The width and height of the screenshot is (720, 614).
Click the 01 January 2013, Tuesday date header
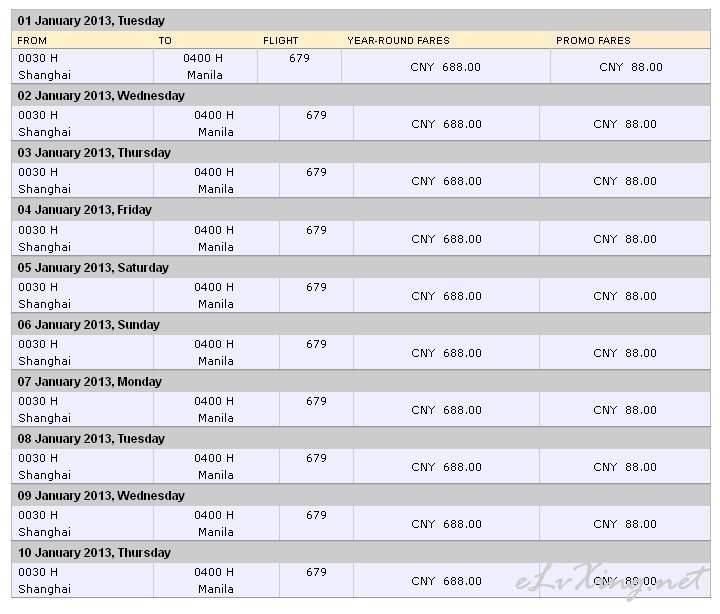point(91,21)
